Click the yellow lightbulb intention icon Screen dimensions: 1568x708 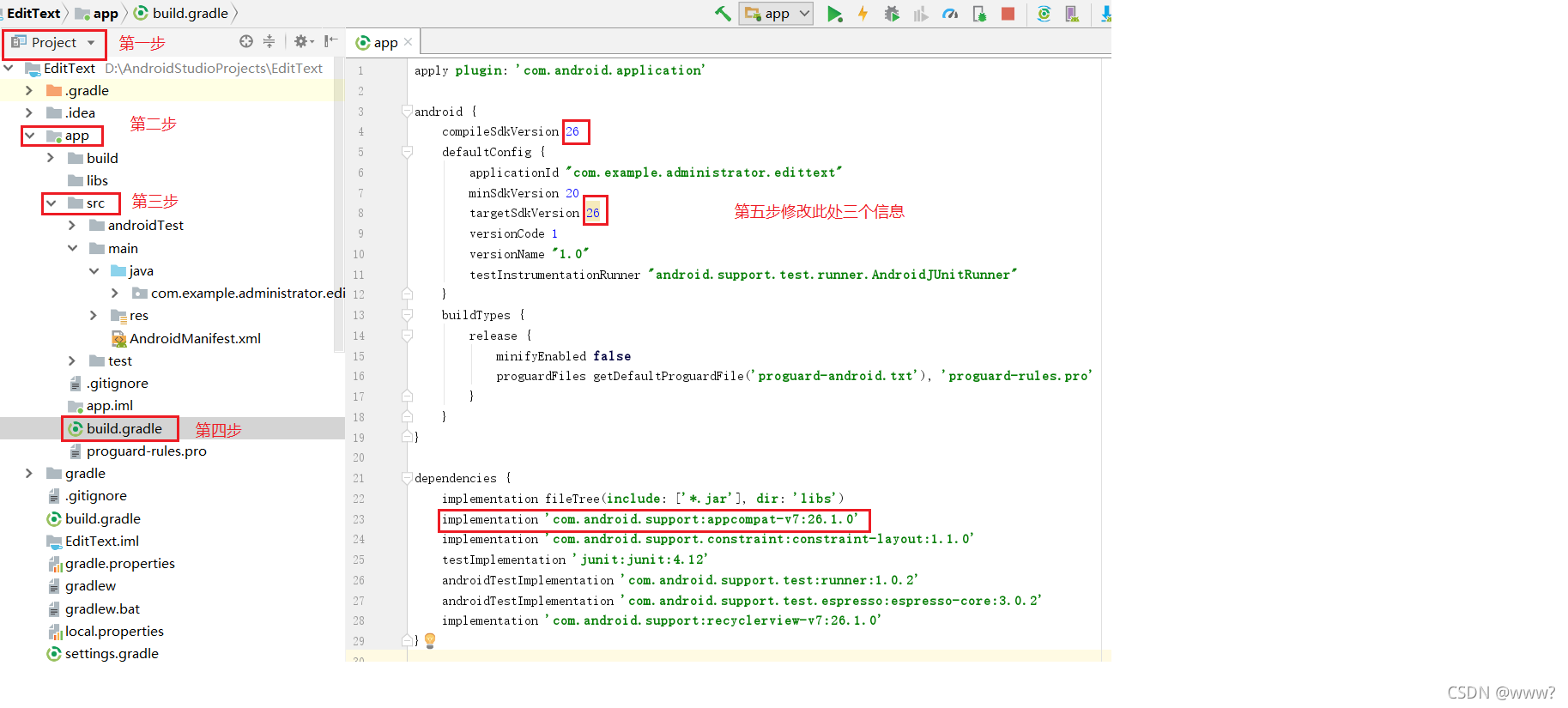(430, 639)
